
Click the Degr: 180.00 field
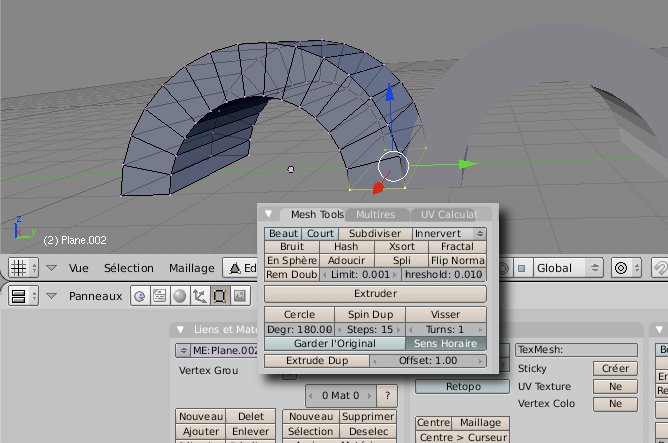pos(299,329)
